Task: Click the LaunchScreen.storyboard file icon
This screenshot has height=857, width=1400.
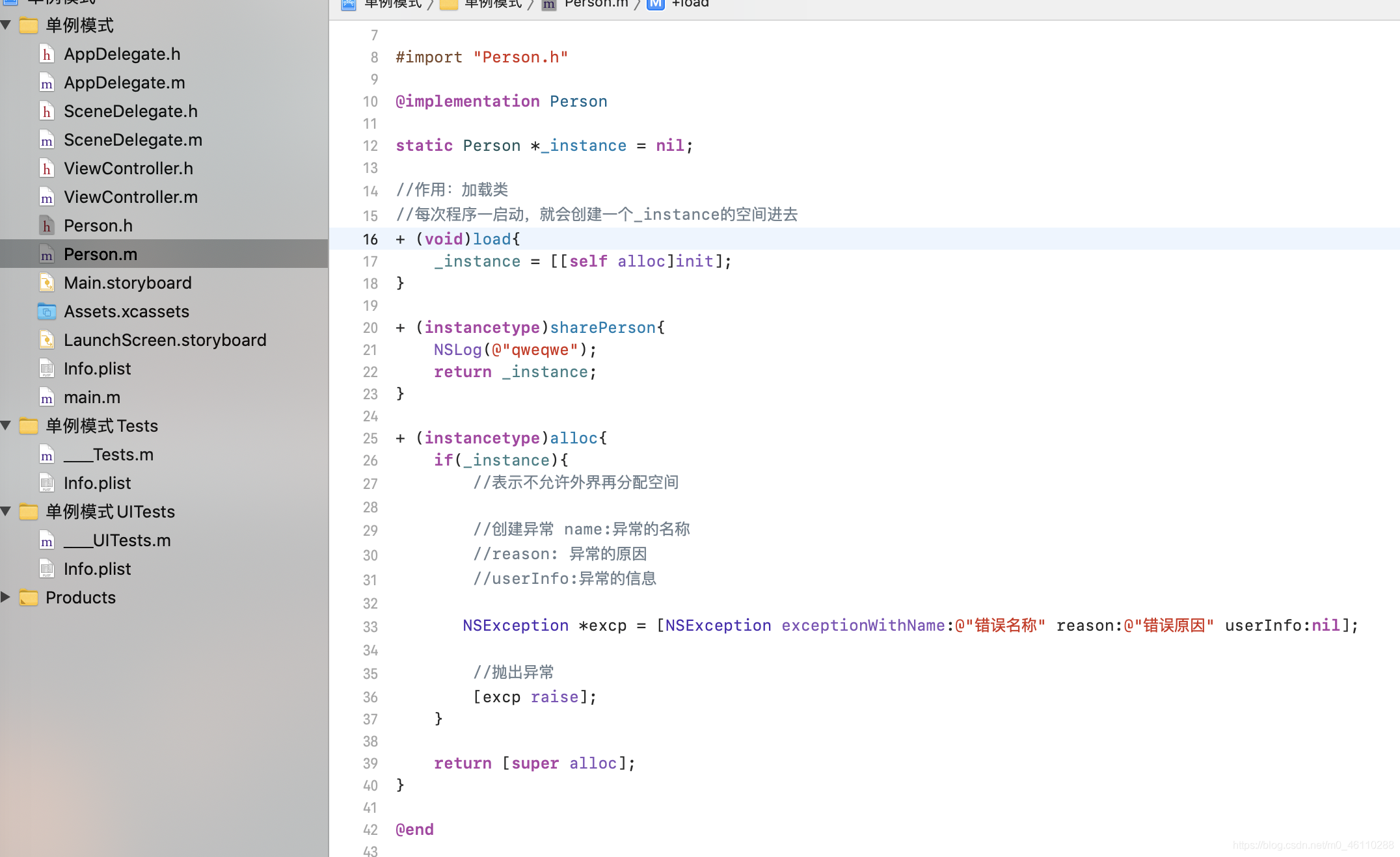Action: pos(47,339)
